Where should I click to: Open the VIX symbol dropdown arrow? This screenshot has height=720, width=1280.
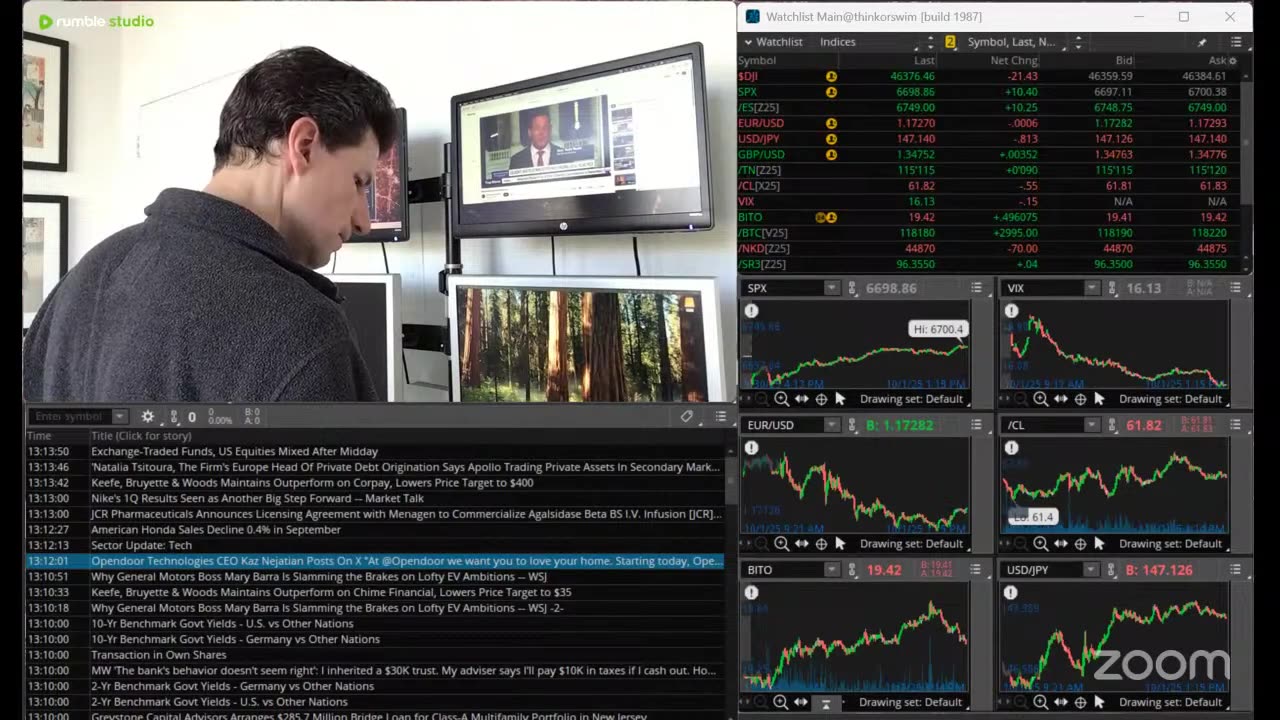[1091, 288]
